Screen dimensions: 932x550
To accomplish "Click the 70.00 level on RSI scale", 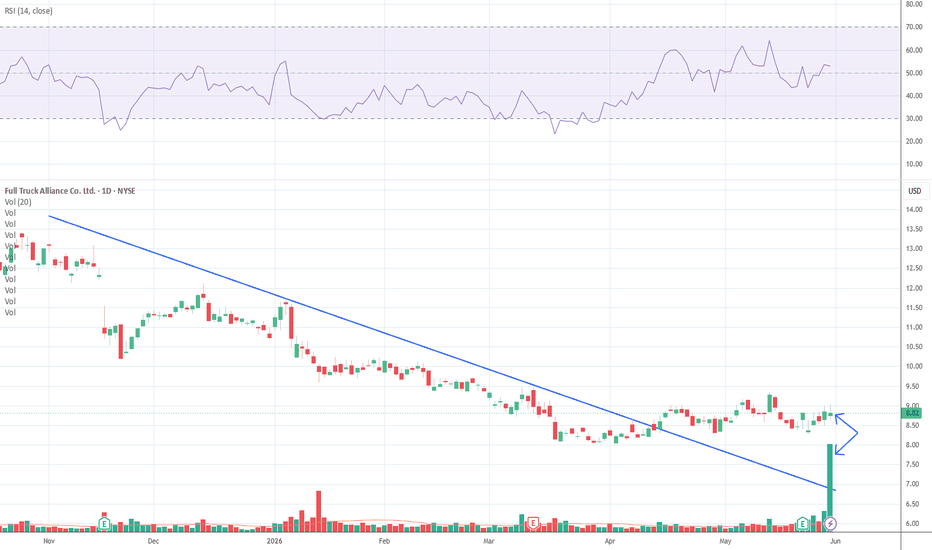I will pos(914,27).
